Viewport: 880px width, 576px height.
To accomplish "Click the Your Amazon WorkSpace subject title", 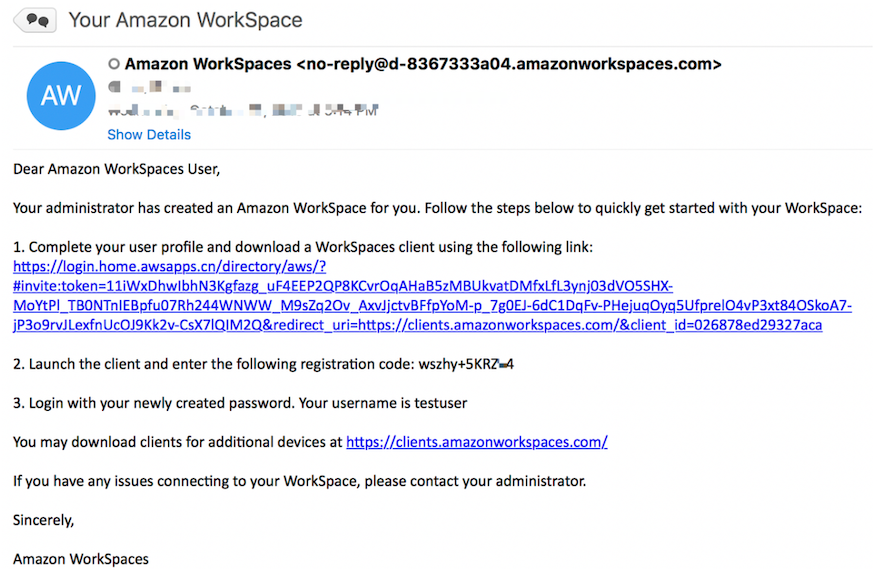I will [x=185, y=20].
